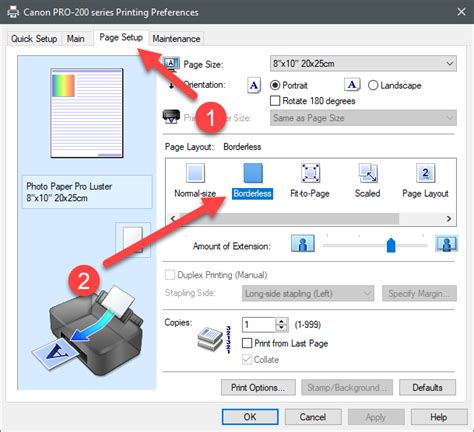The image size is (474, 432).
Task: Open Help with the Help button
Action: (x=439, y=417)
